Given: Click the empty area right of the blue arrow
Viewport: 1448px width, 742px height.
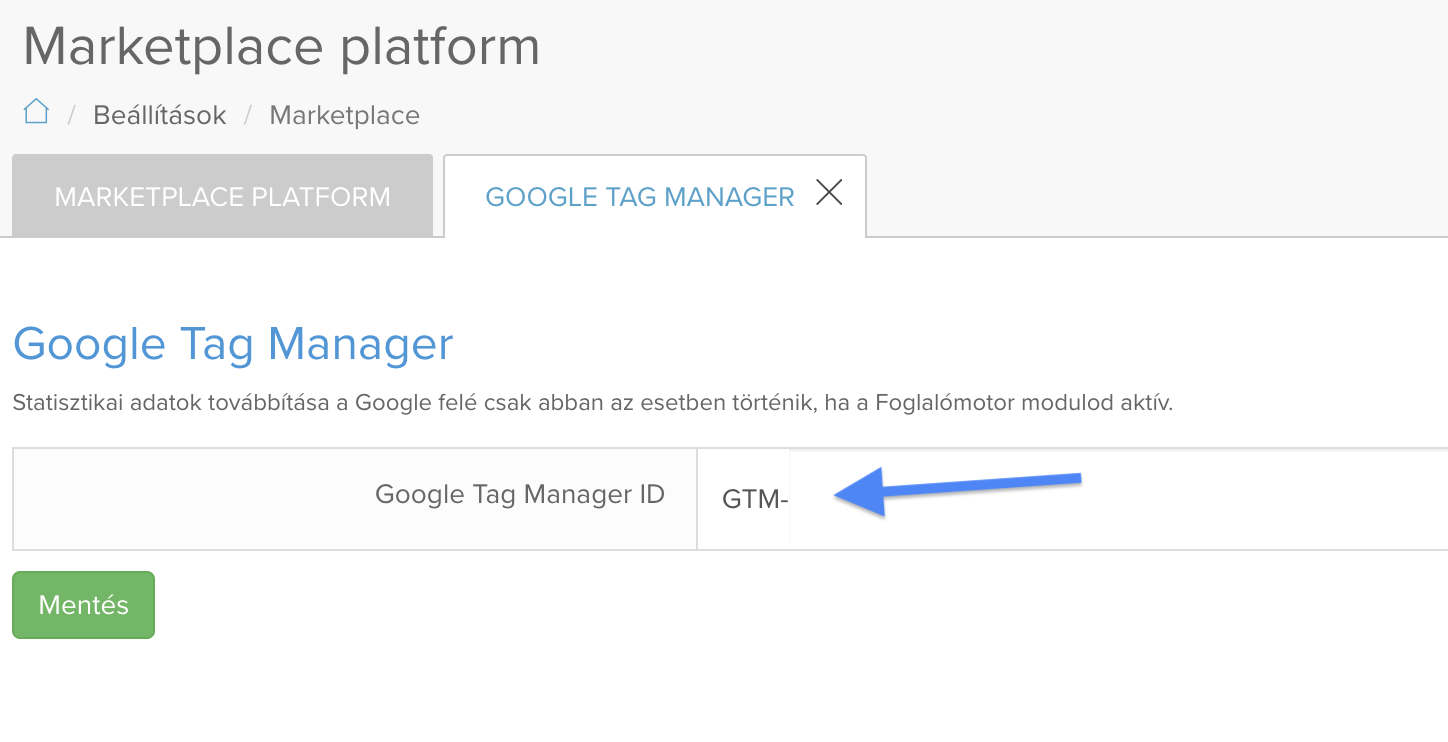Looking at the screenshot, I should pyautogui.click(x=1265, y=499).
